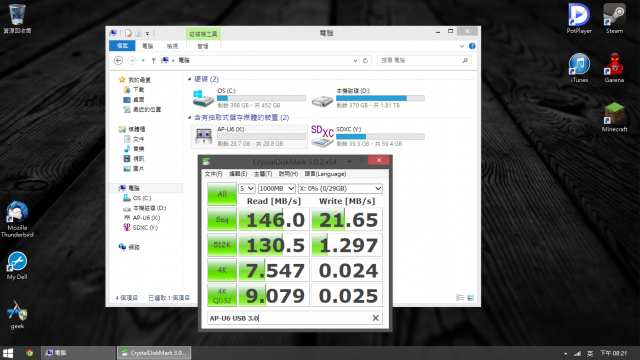
Task: Run the 4K benchmark test
Action: tap(222, 270)
